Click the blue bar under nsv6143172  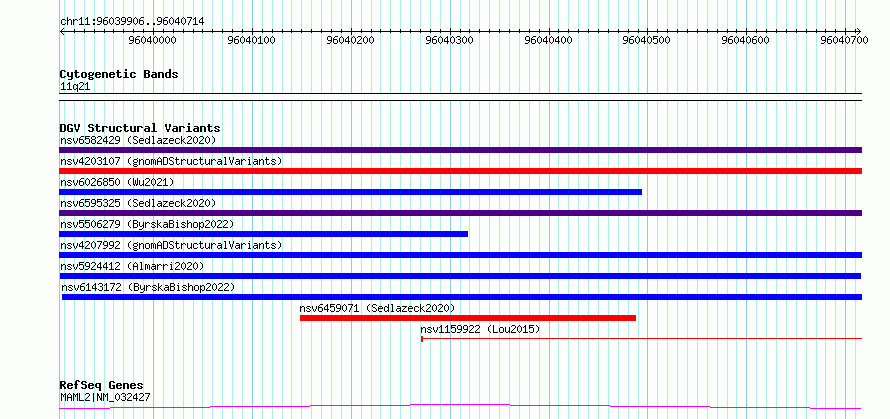click(462, 297)
